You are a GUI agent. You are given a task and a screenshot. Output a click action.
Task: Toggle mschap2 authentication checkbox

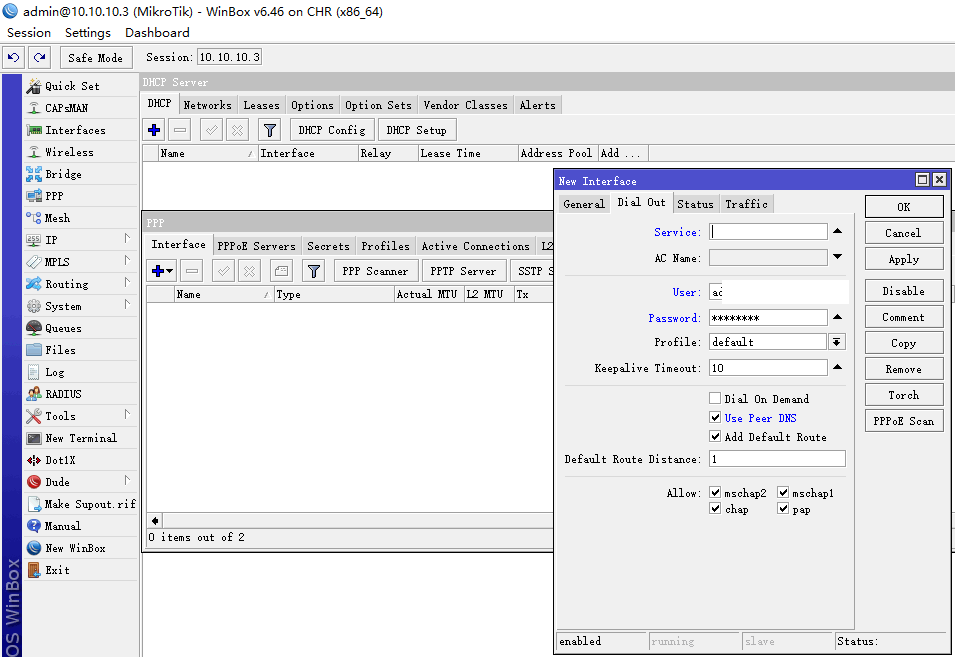[x=715, y=492]
